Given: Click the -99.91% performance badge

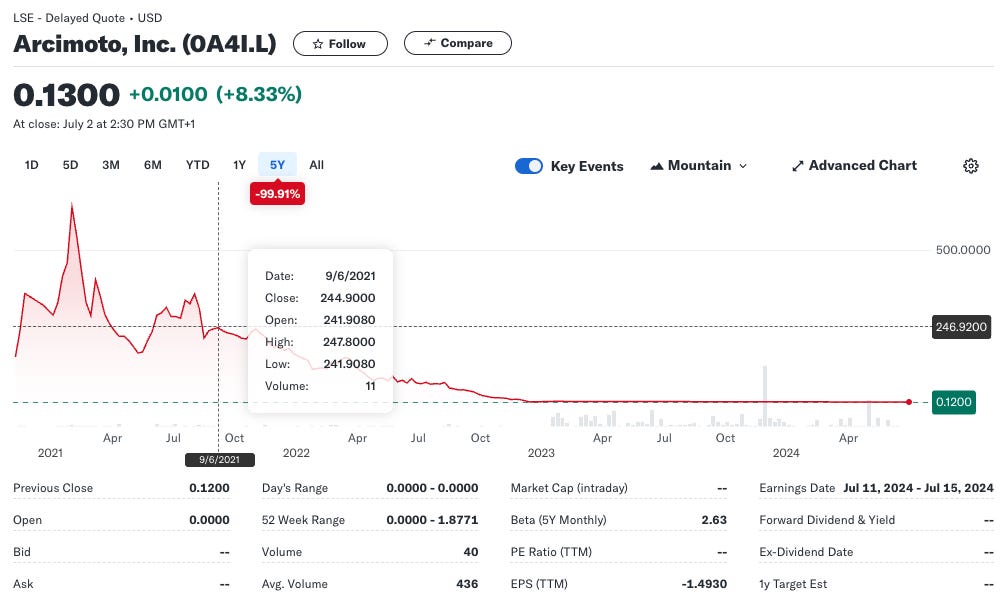Looking at the screenshot, I should (277, 194).
